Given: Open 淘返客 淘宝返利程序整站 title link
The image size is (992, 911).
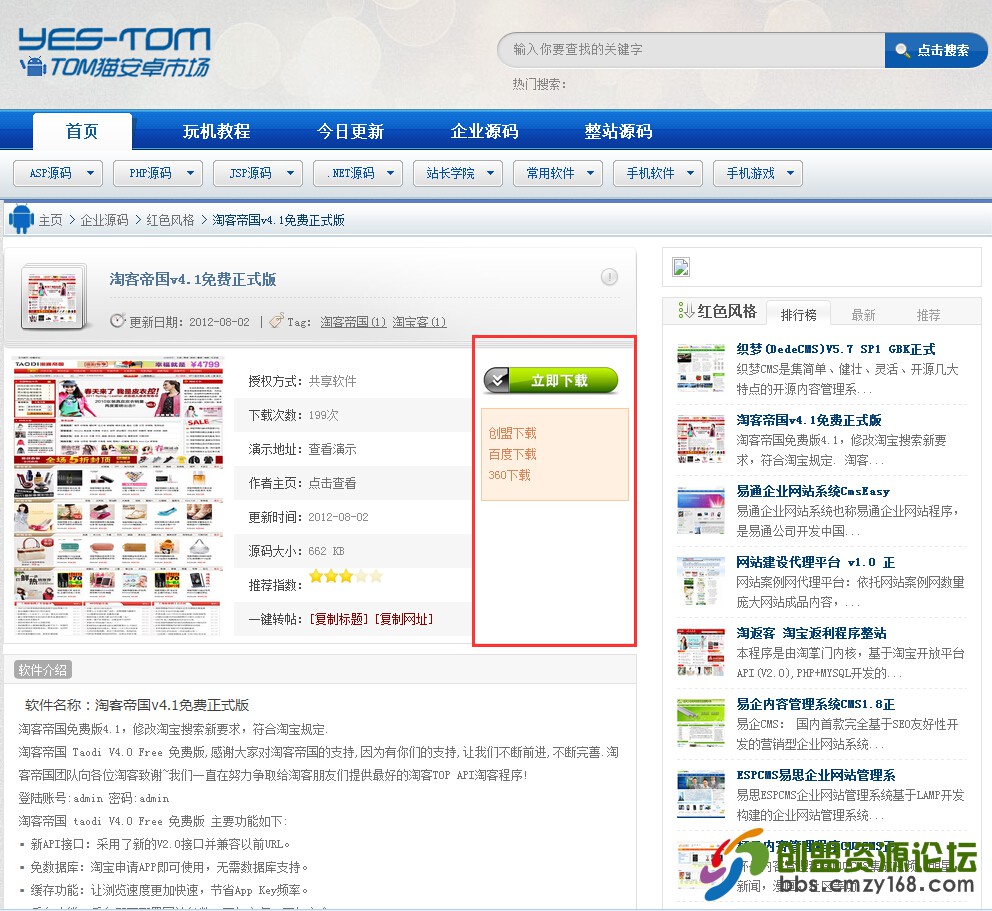Looking at the screenshot, I should click(x=811, y=633).
